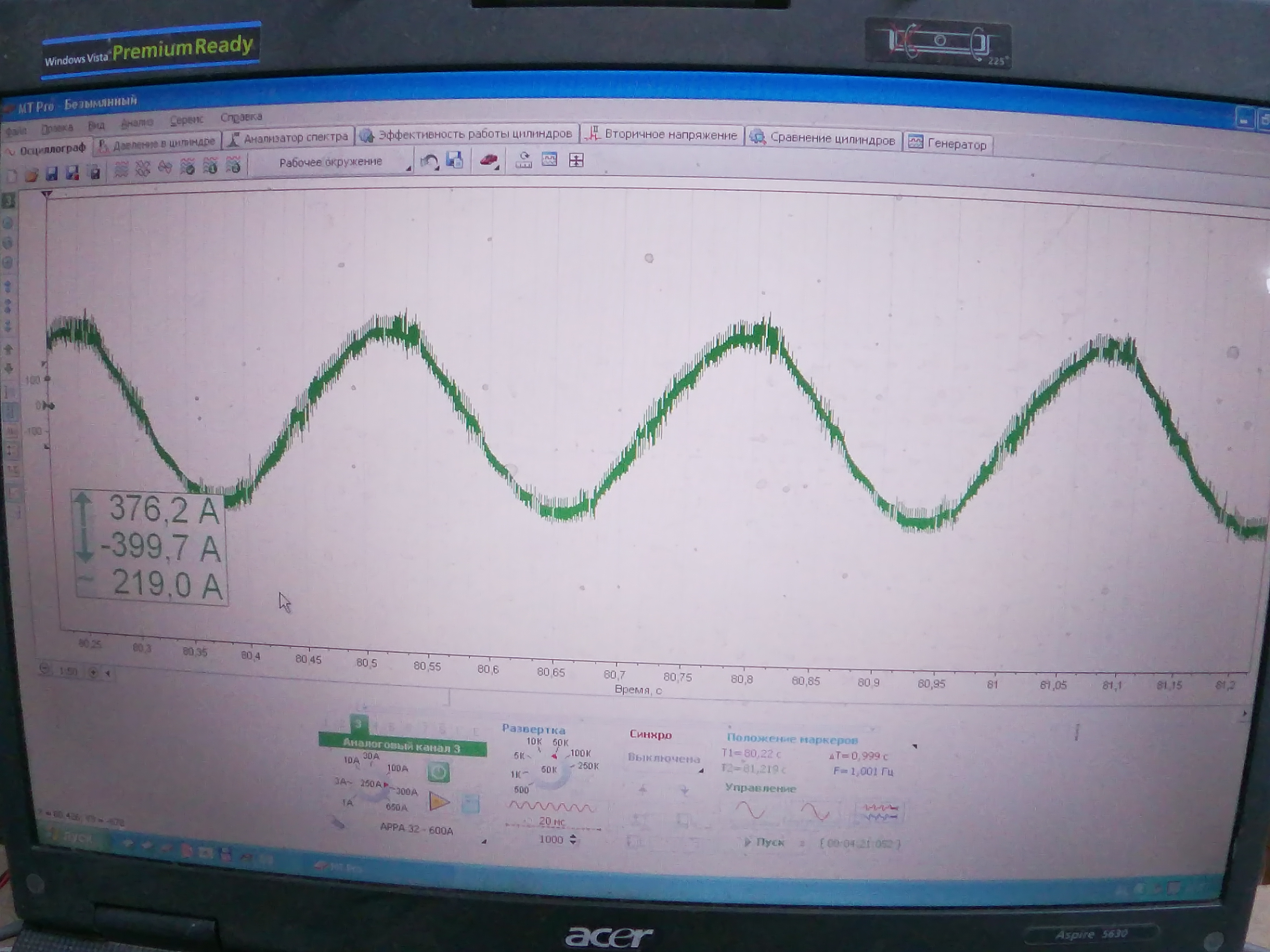Image resolution: width=1270 pixels, height=952 pixels.
Task: Switch to Давление в цилиндре tab
Action: coord(158,144)
